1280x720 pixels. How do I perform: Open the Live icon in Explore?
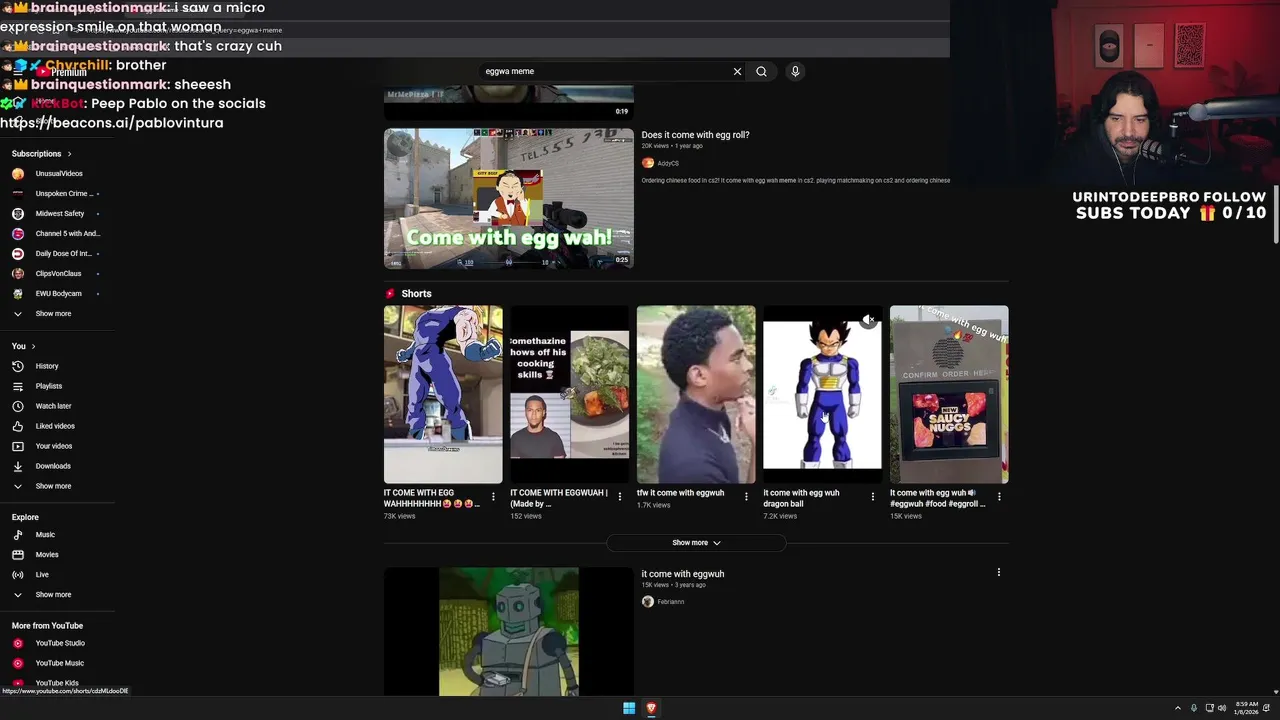[17, 575]
